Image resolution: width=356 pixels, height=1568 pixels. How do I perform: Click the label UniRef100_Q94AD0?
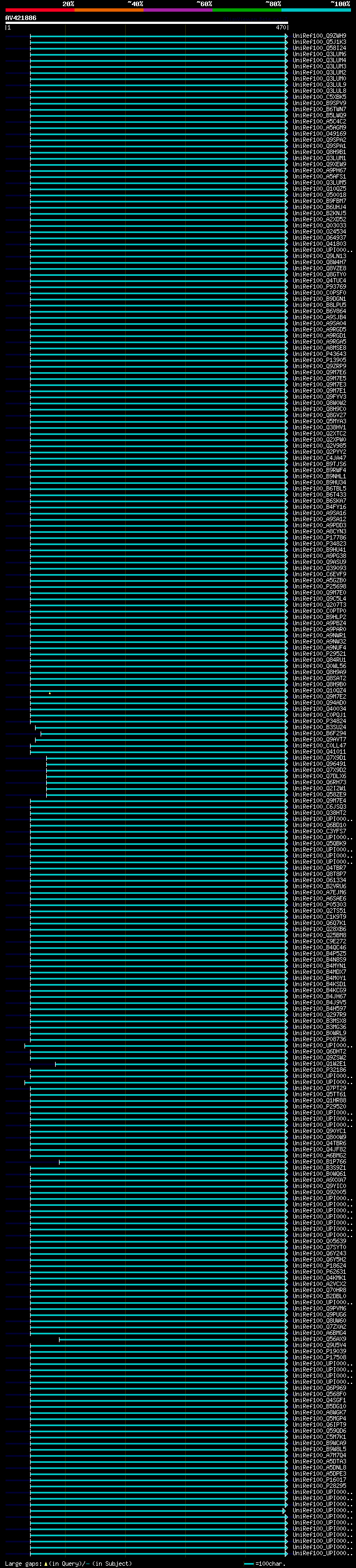tap(319, 703)
